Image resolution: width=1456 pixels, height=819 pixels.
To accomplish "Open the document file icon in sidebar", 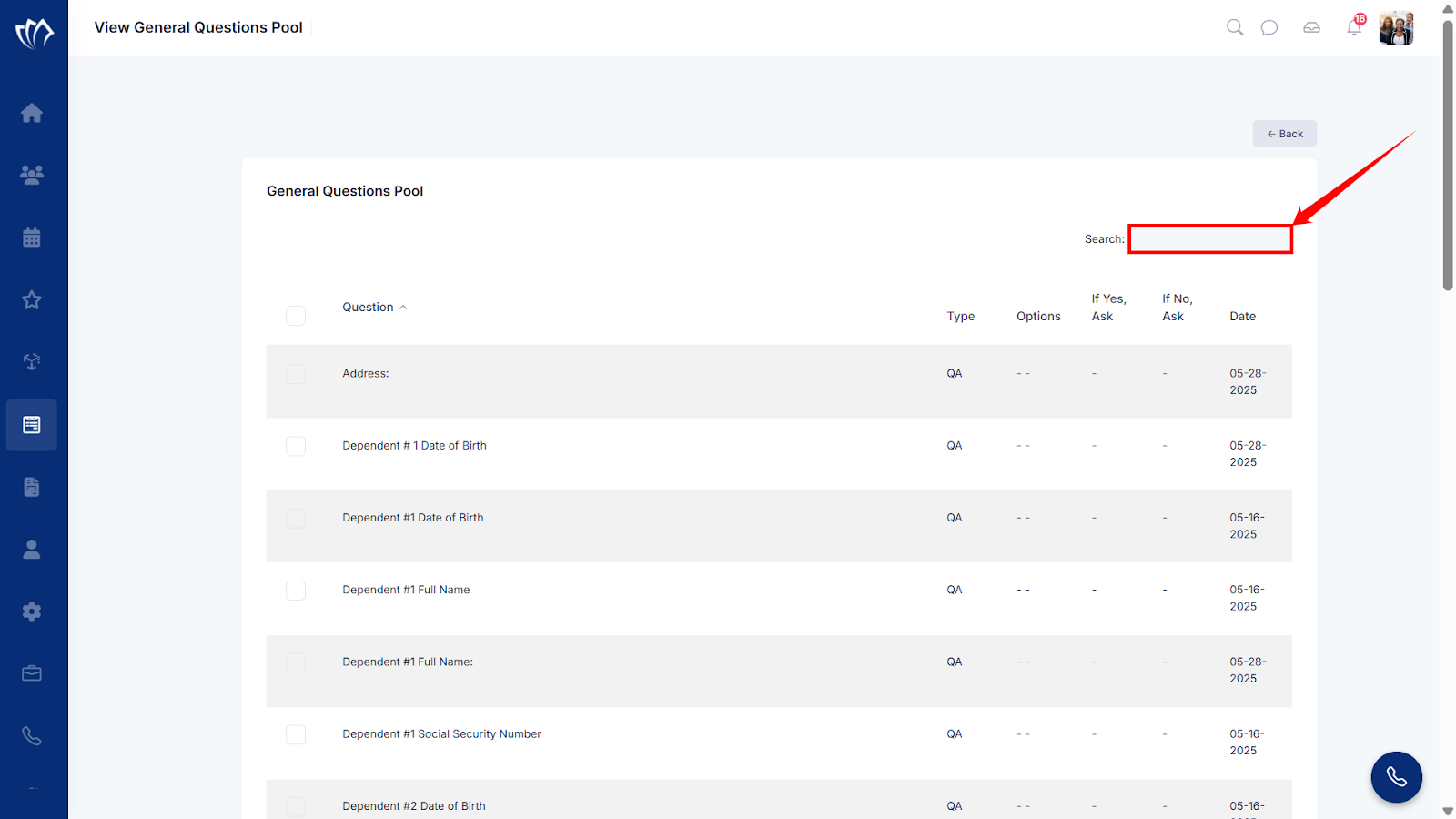I will (x=32, y=487).
